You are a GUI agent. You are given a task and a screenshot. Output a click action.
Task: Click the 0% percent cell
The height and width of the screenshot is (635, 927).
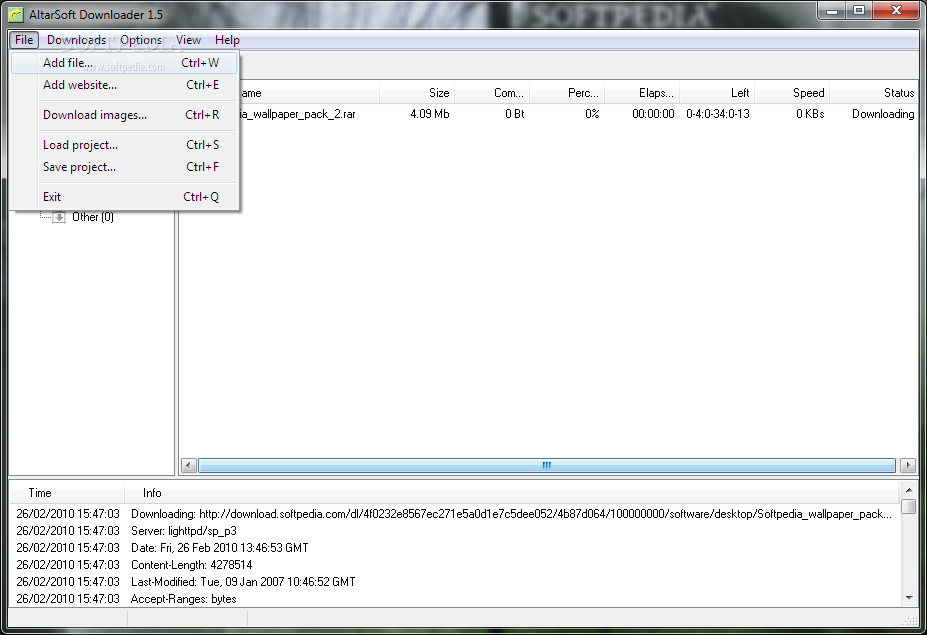click(592, 114)
